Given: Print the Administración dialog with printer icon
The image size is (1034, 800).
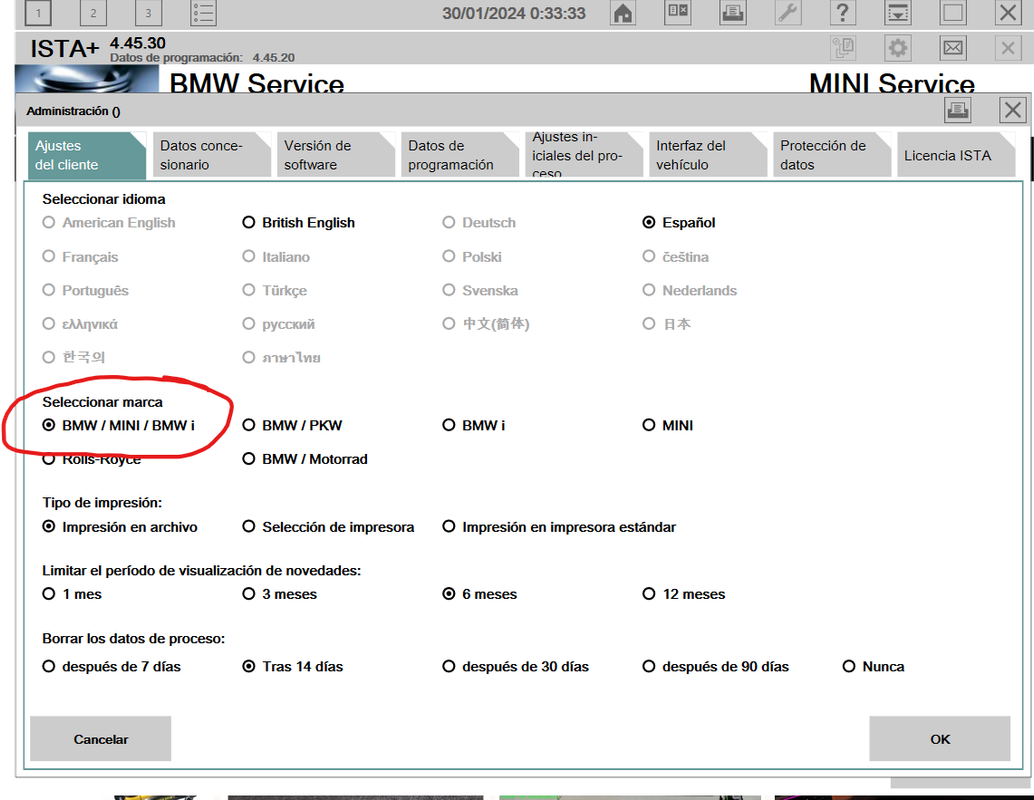Looking at the screenshot, I should point(958,110).
